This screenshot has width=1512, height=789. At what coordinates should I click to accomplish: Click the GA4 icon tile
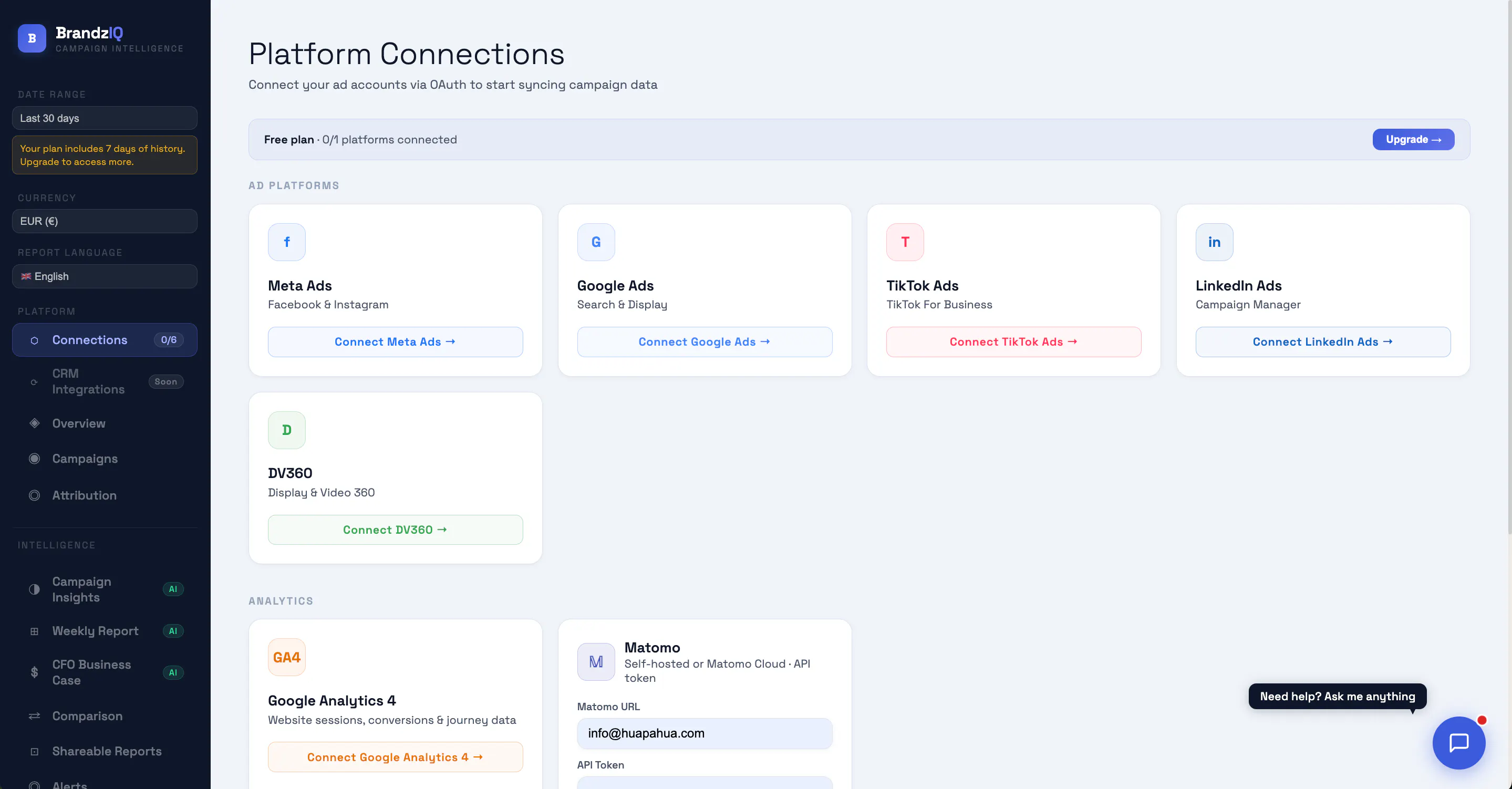coord(286,657)
